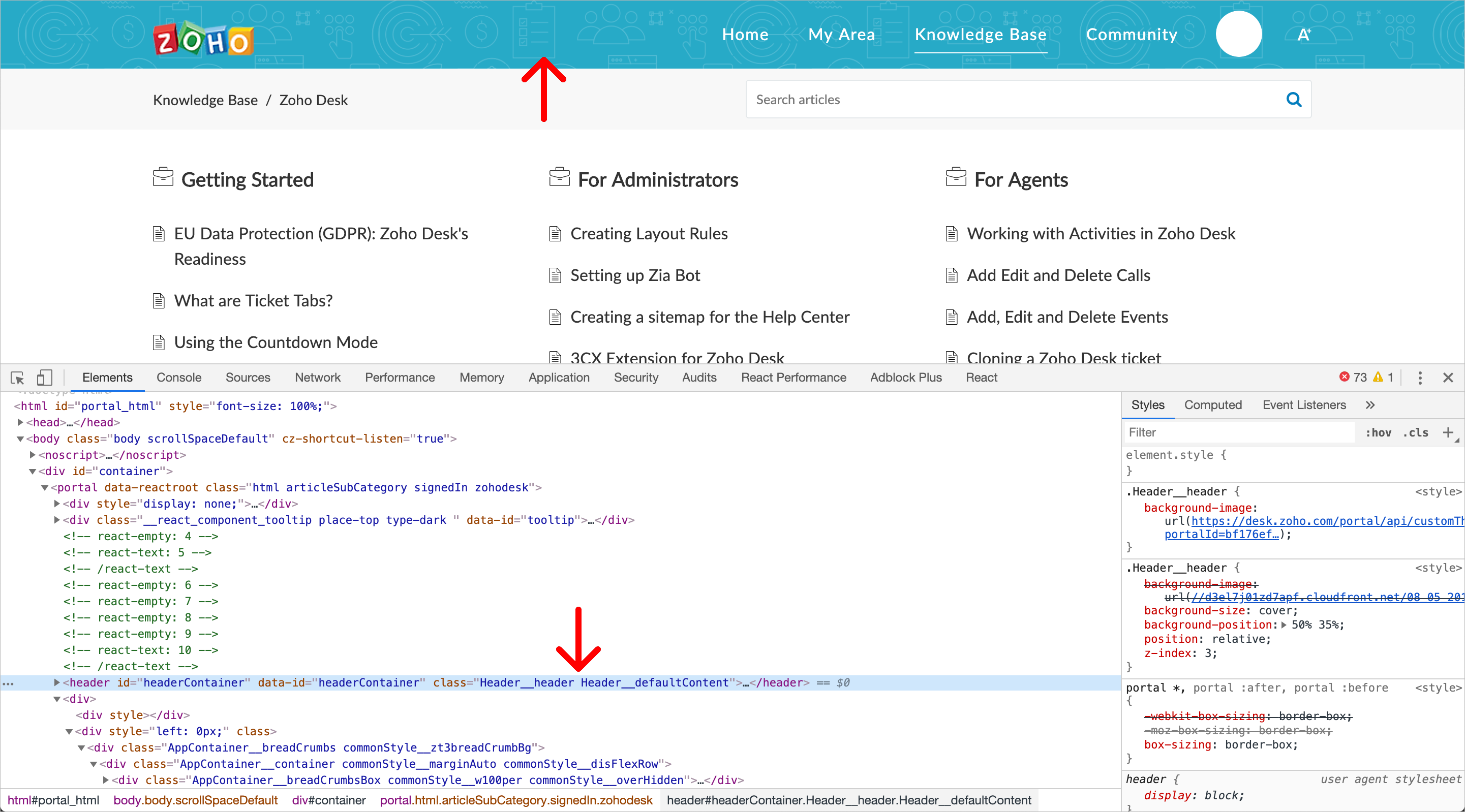Expand the headerContainer header node
The image size is (1465, 812).
click(57, 682)
